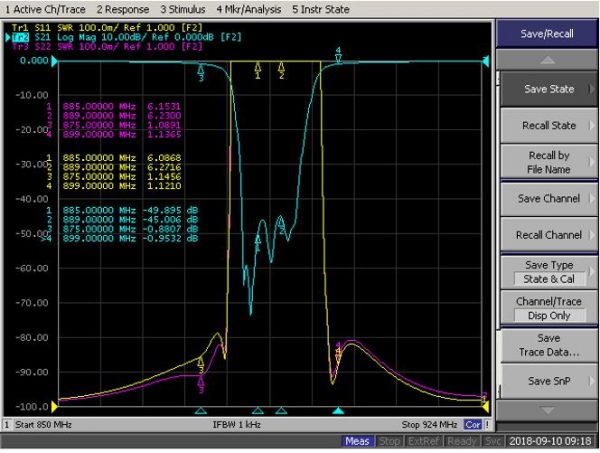
Task: Click the softkey panel scrollbar
Action: pos(498,233)
